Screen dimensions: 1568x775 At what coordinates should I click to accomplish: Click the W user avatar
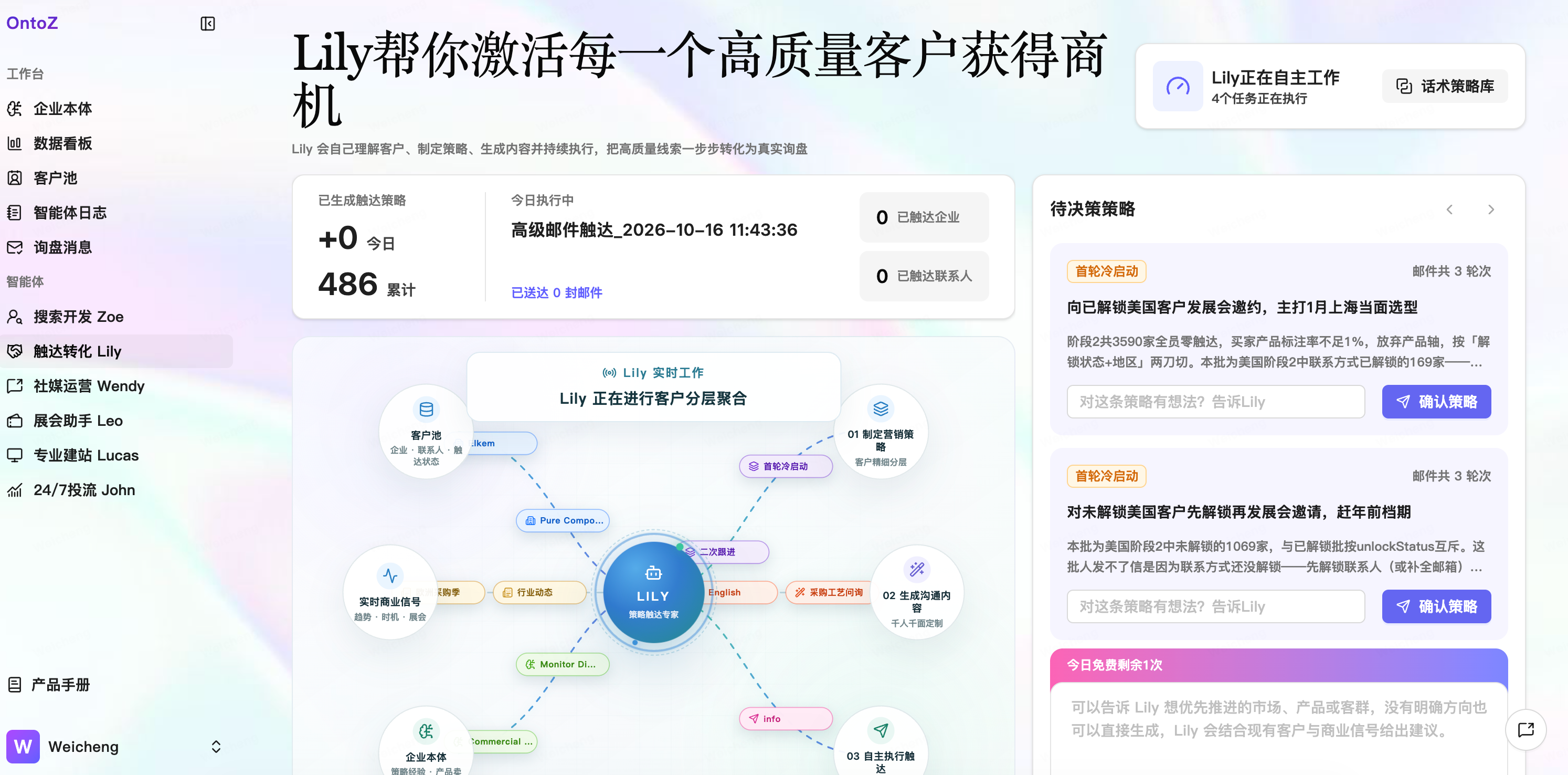23,747
